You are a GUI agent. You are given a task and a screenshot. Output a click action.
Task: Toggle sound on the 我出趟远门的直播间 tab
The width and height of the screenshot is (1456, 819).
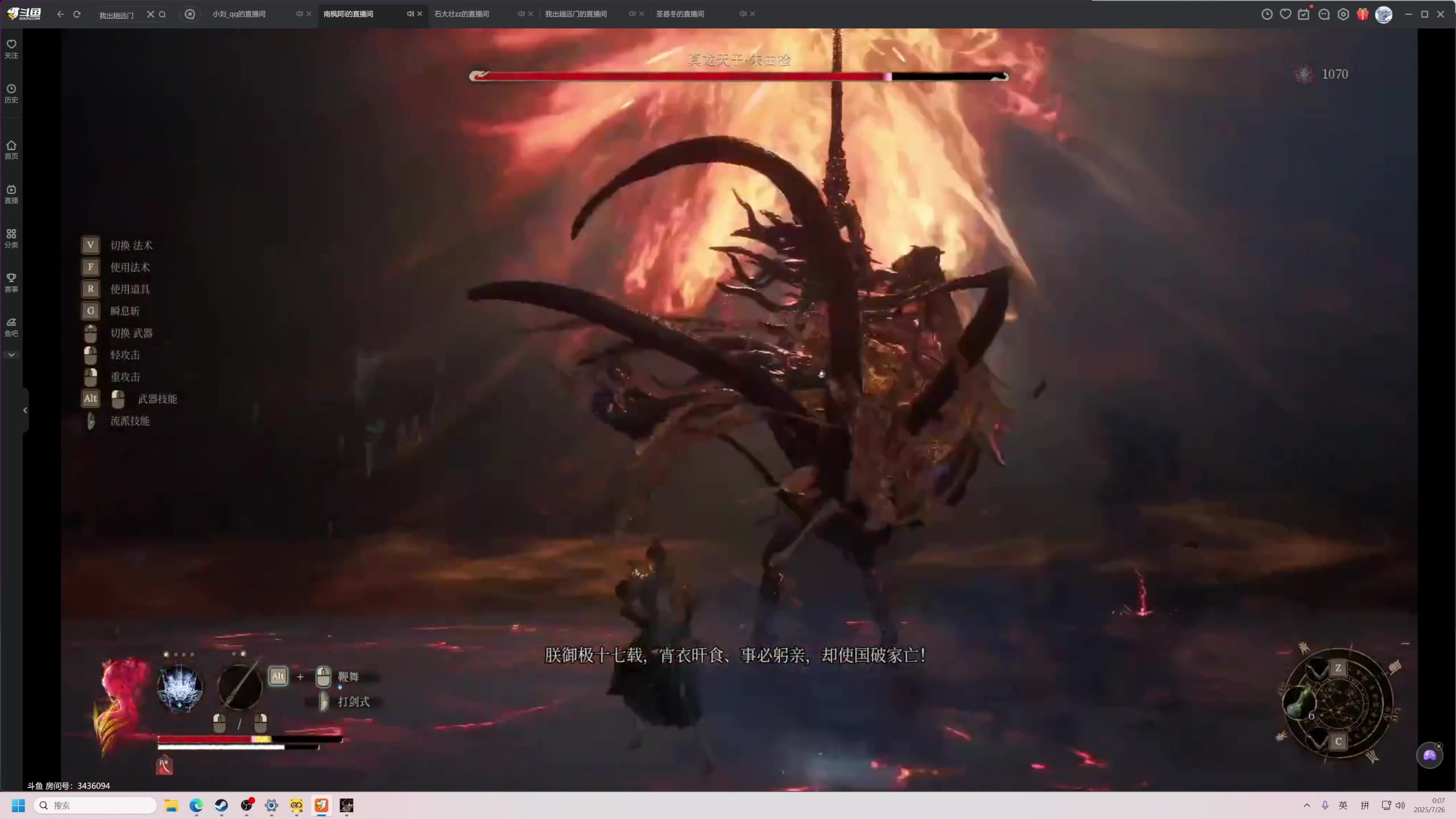pyautogui.click(x=632, y=14)
